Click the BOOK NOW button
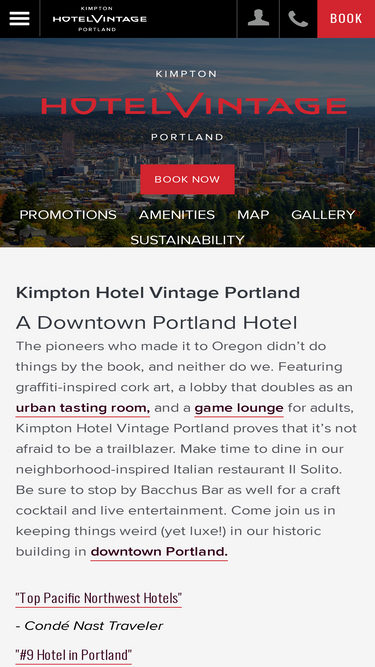The image size is (375, 667). (187, 180)
